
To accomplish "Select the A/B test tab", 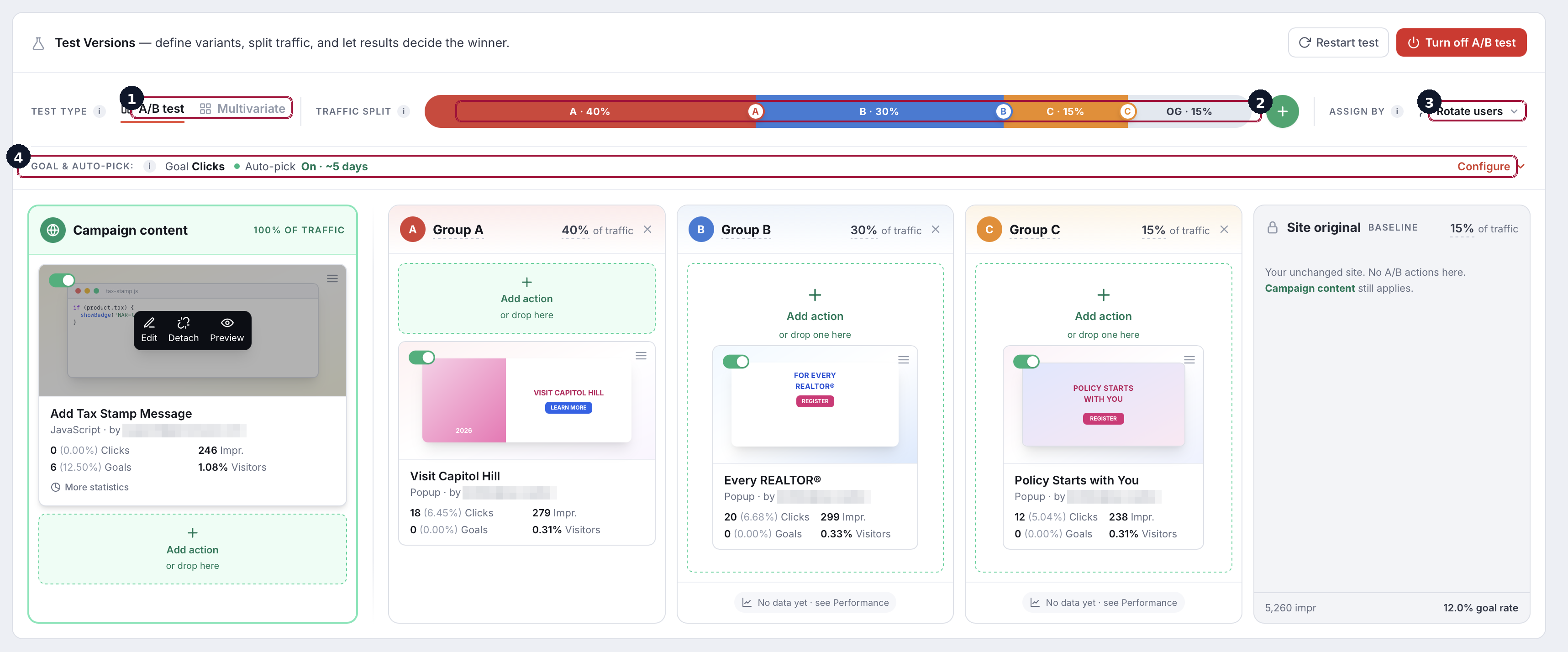I will (x=152, y=109).
